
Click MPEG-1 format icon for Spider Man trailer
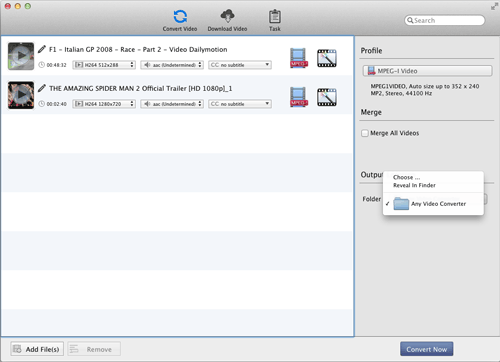(299, 97)
